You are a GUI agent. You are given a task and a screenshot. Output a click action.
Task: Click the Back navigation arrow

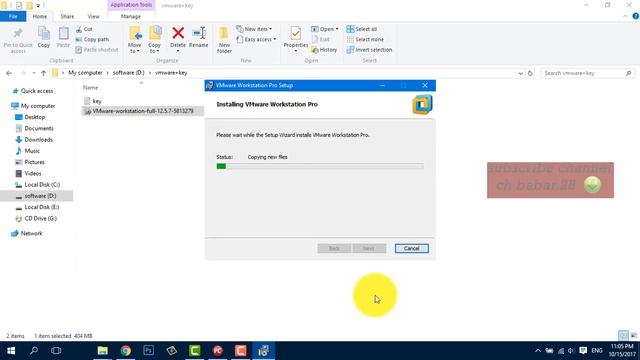click(x=9, y=73)
